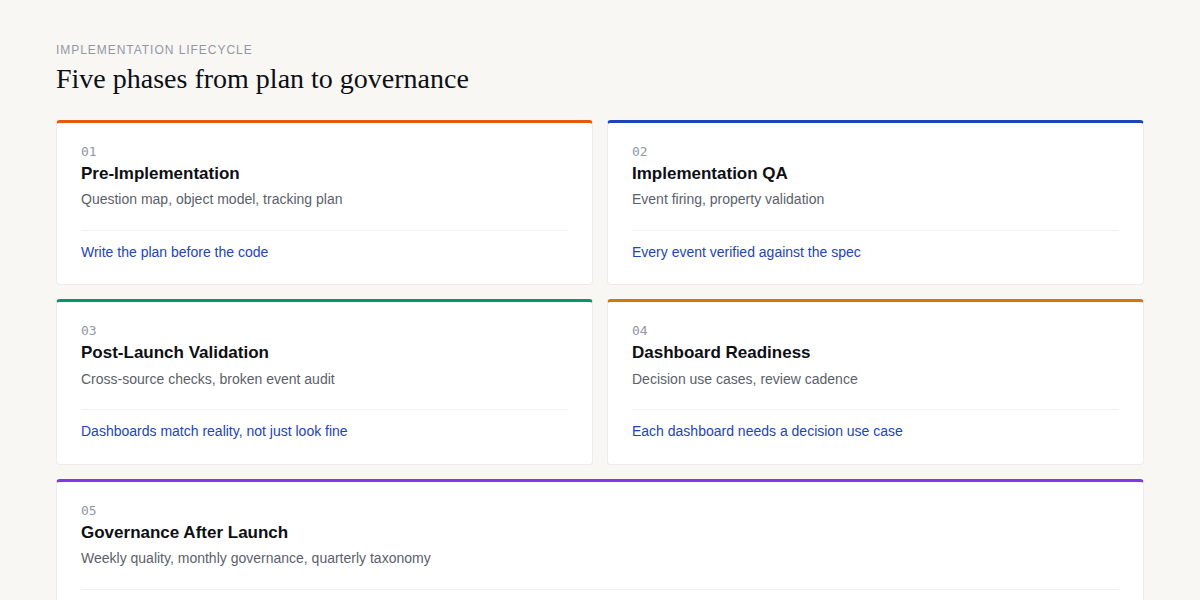Select the Post-Launch Validation card title

175,352
